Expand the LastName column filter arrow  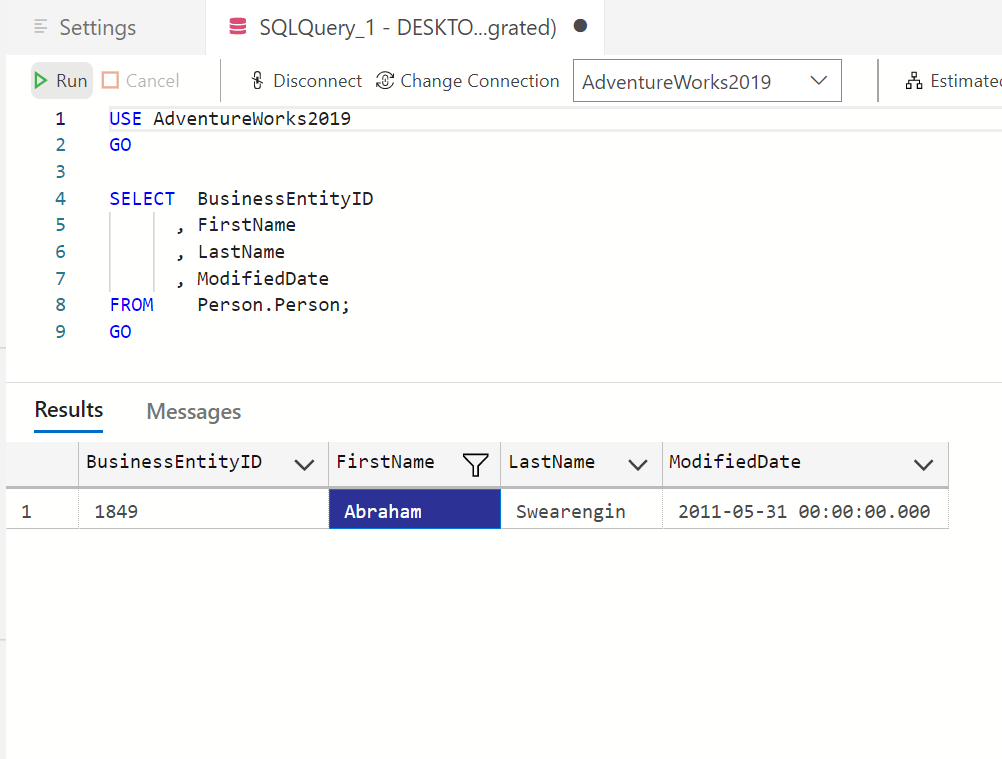point(636,464)
